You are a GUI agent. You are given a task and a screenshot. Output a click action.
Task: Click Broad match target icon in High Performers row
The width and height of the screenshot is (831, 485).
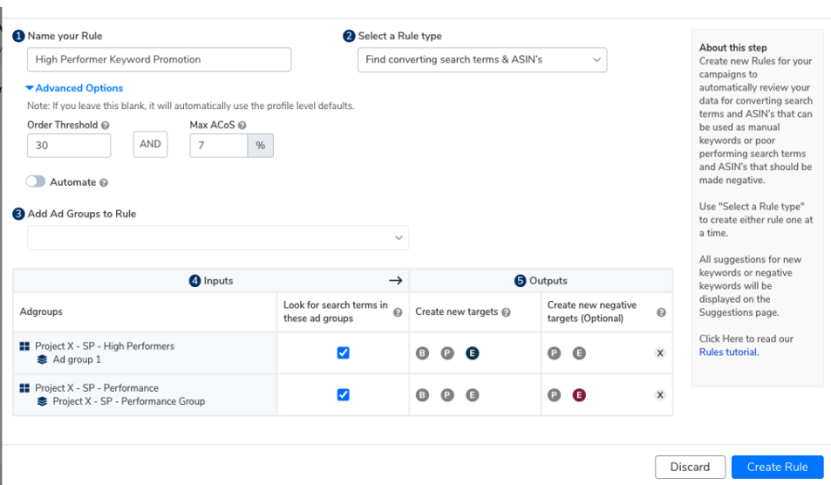422,352
